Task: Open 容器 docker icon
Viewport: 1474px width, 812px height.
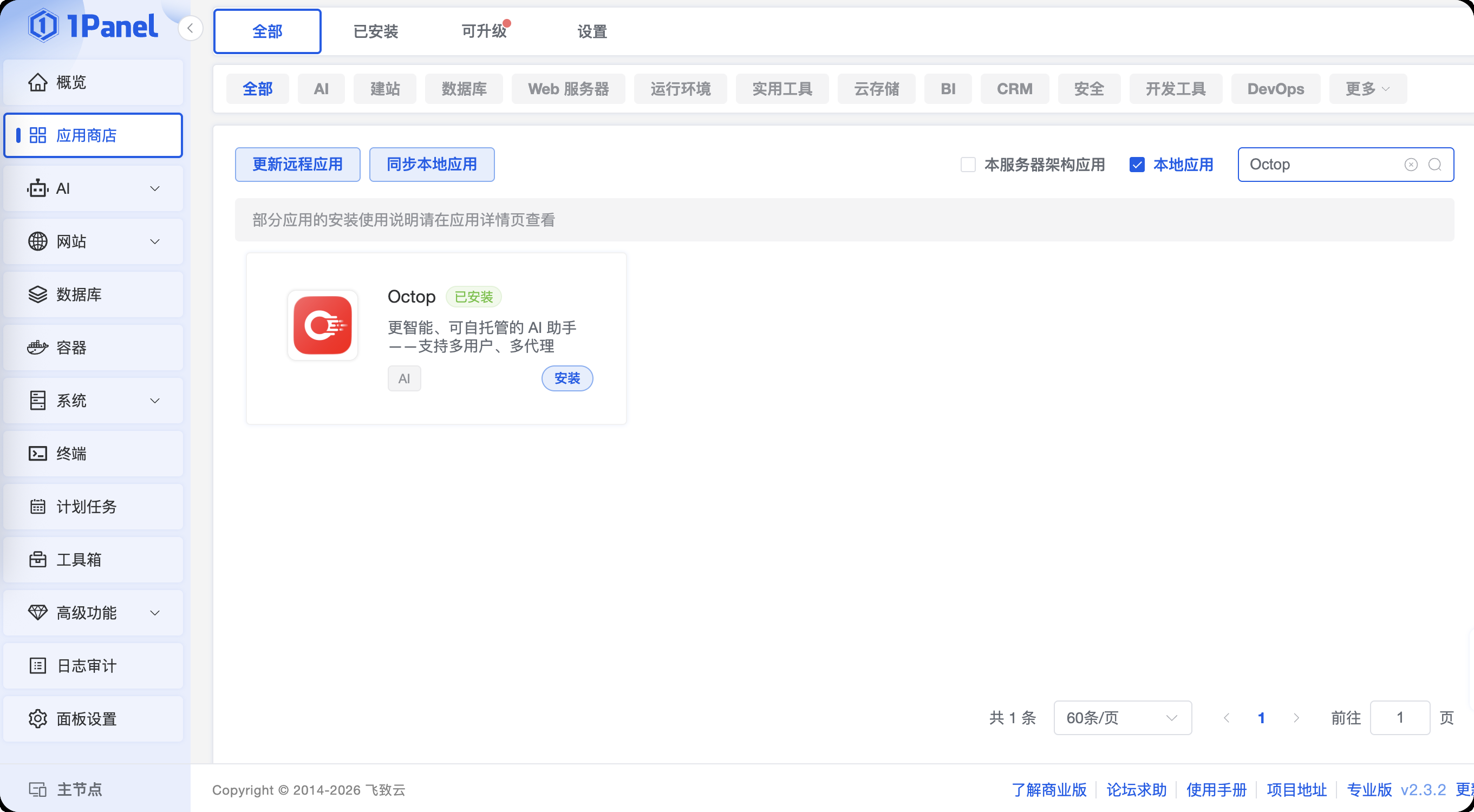Action: [38, 348]
